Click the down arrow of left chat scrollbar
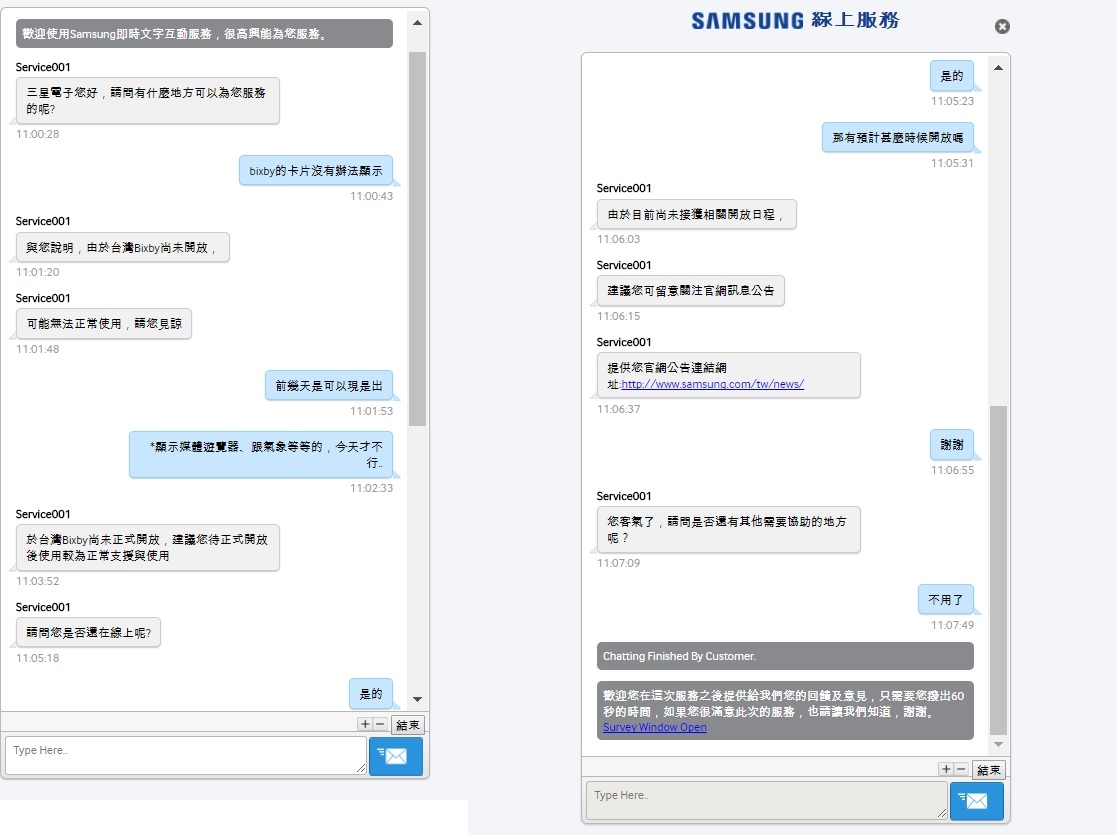This screenshot has height=835, width=1117. coord(417,700)
